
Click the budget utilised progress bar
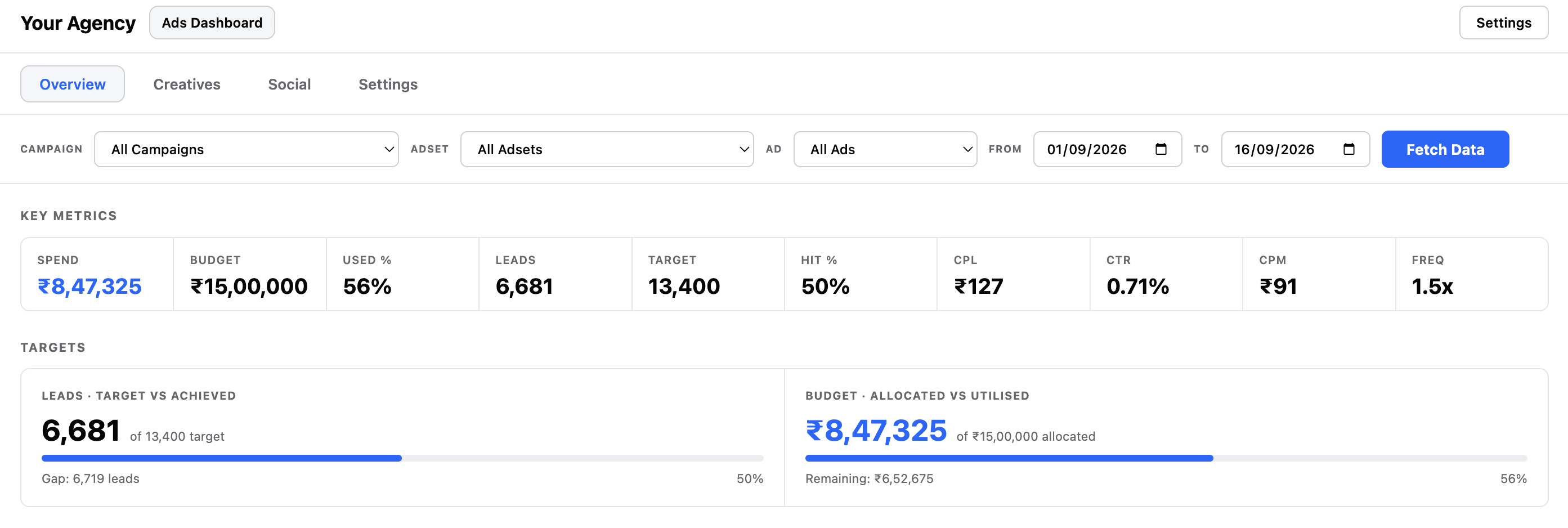[1166, 458]
